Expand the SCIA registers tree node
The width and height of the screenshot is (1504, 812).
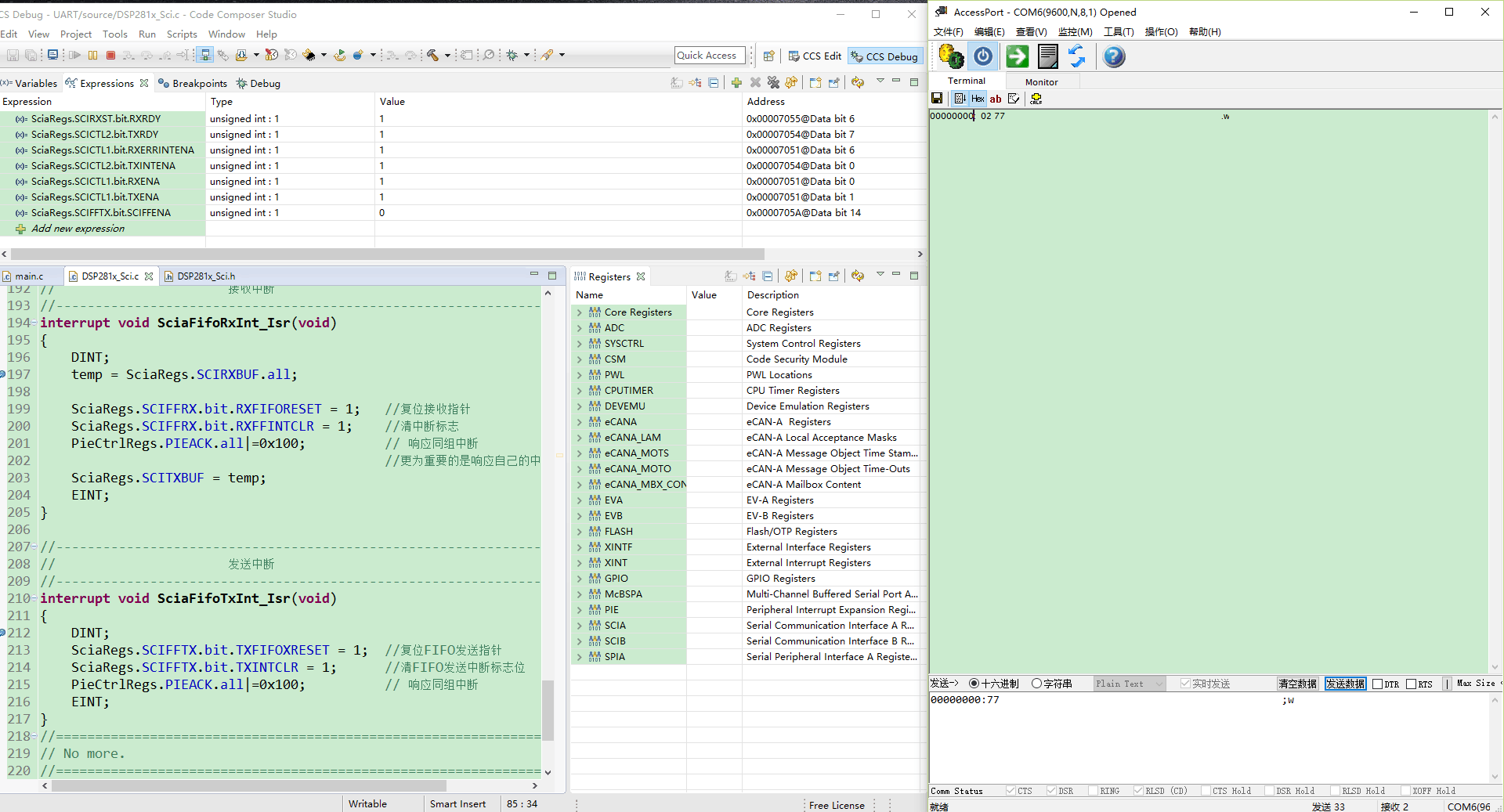point(580,626)
